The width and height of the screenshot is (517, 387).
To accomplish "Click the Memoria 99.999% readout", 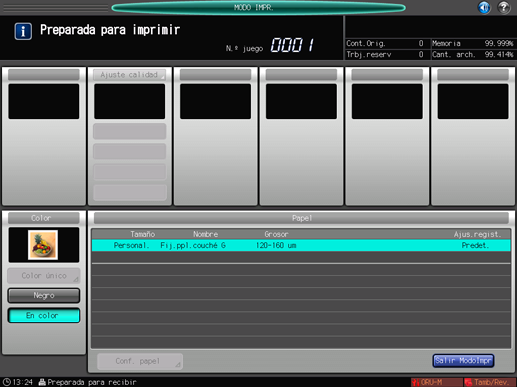I will point(473,43).
